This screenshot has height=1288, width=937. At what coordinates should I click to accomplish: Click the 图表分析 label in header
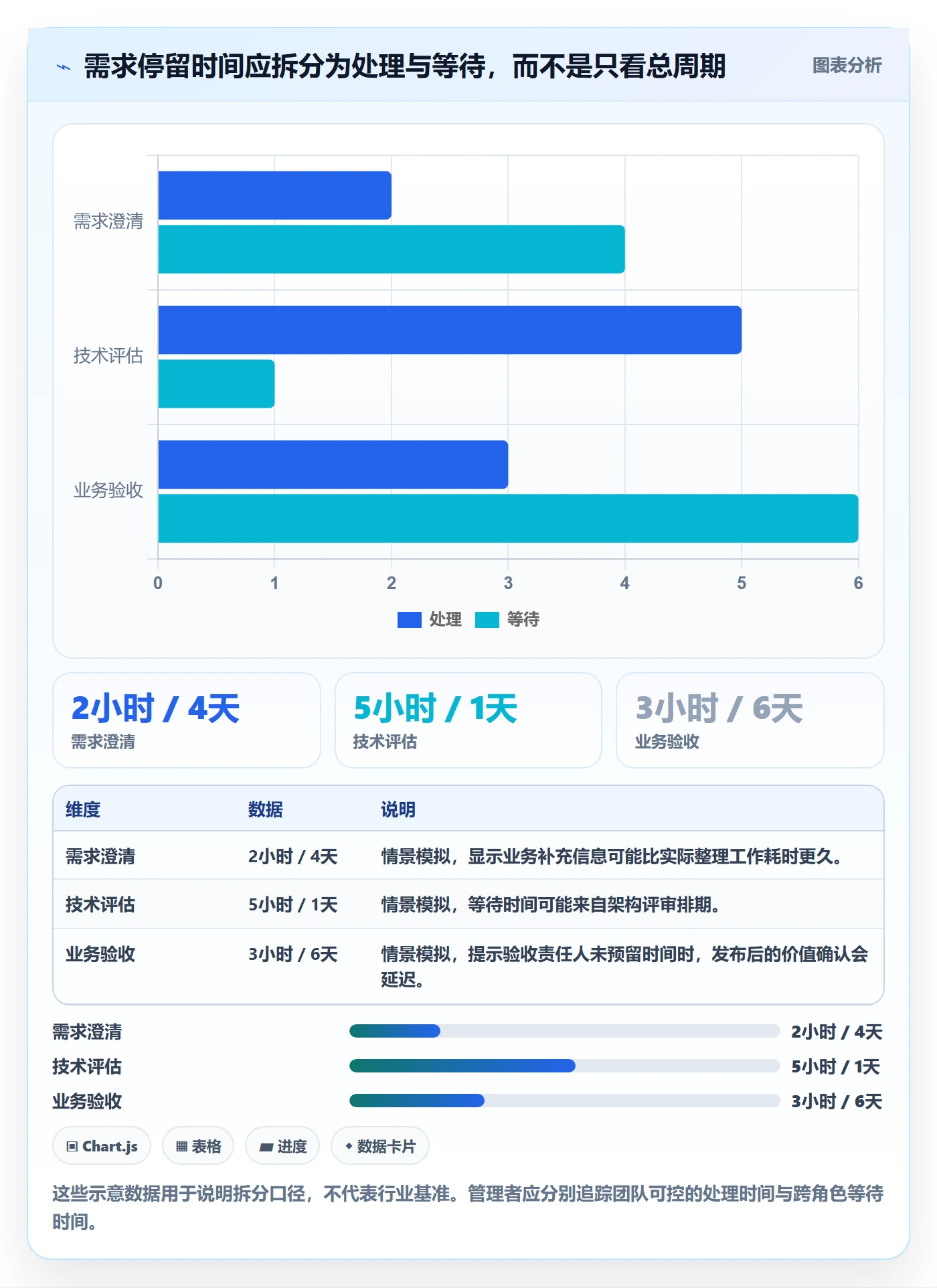click(847, 66)
